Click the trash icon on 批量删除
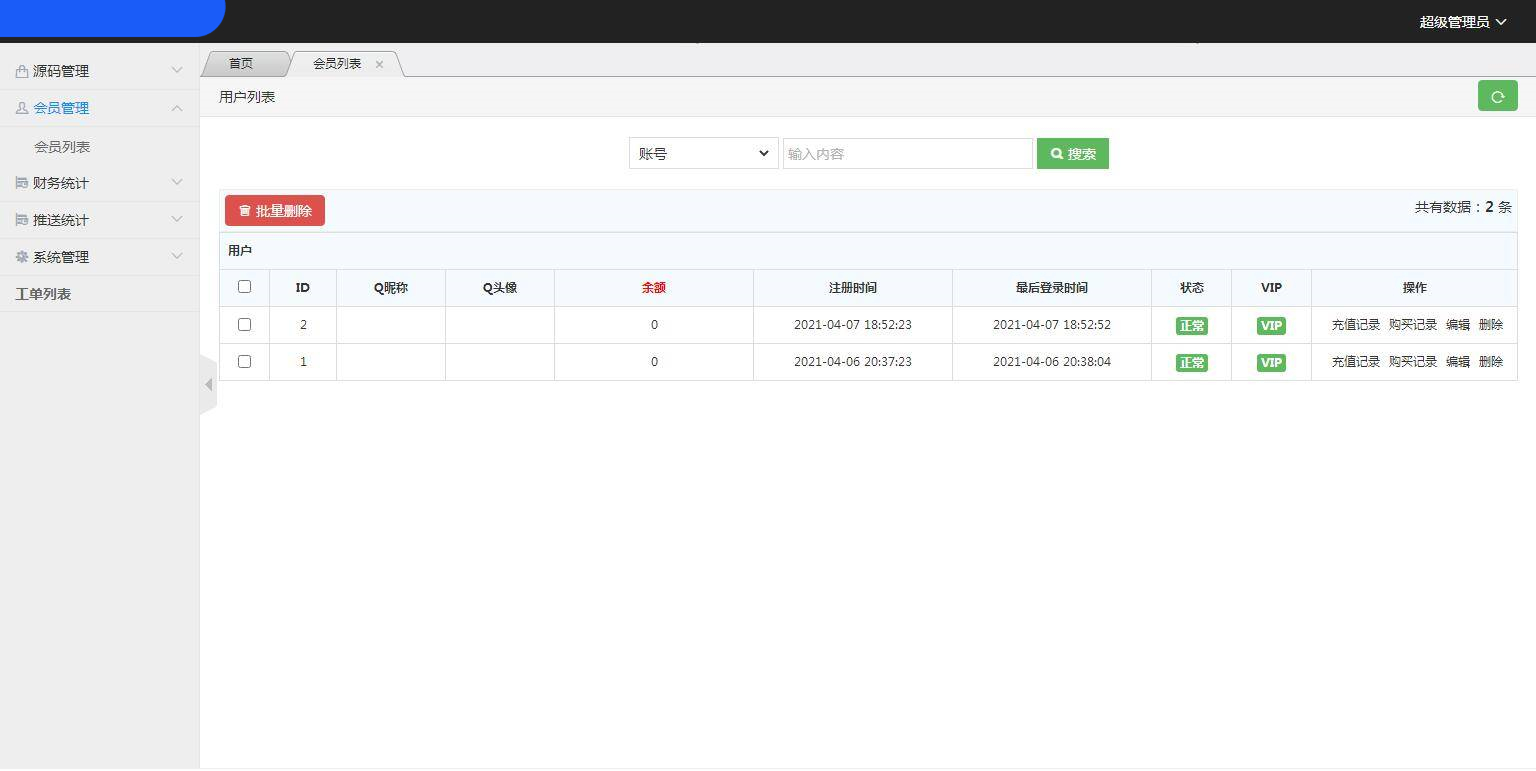This screenshot has height=771, width=1536. 246,210
